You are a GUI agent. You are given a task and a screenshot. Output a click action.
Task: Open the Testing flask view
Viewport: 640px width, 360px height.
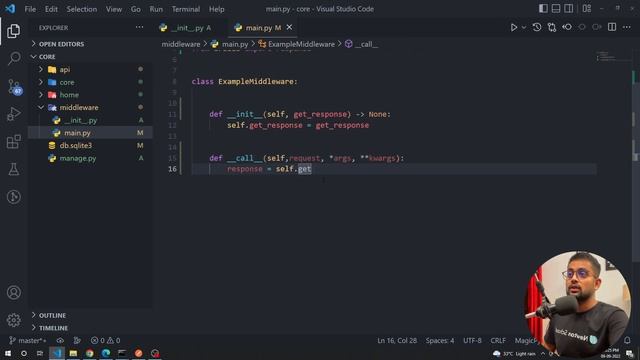tap(14, 169)
